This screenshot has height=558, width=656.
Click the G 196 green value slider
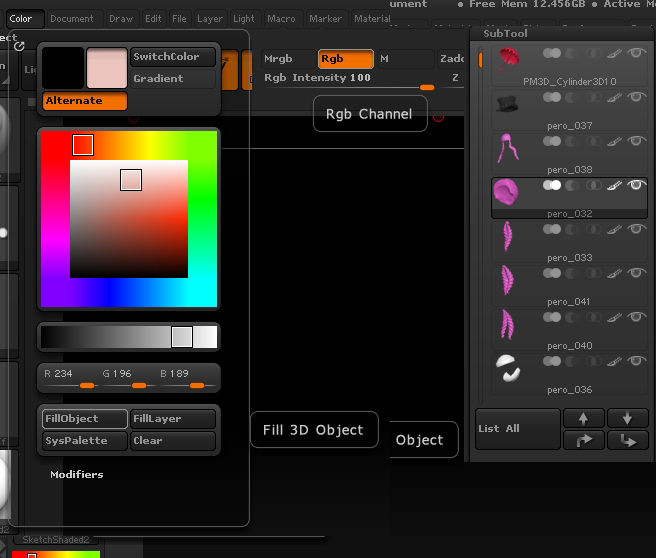(x=128, y=379)
